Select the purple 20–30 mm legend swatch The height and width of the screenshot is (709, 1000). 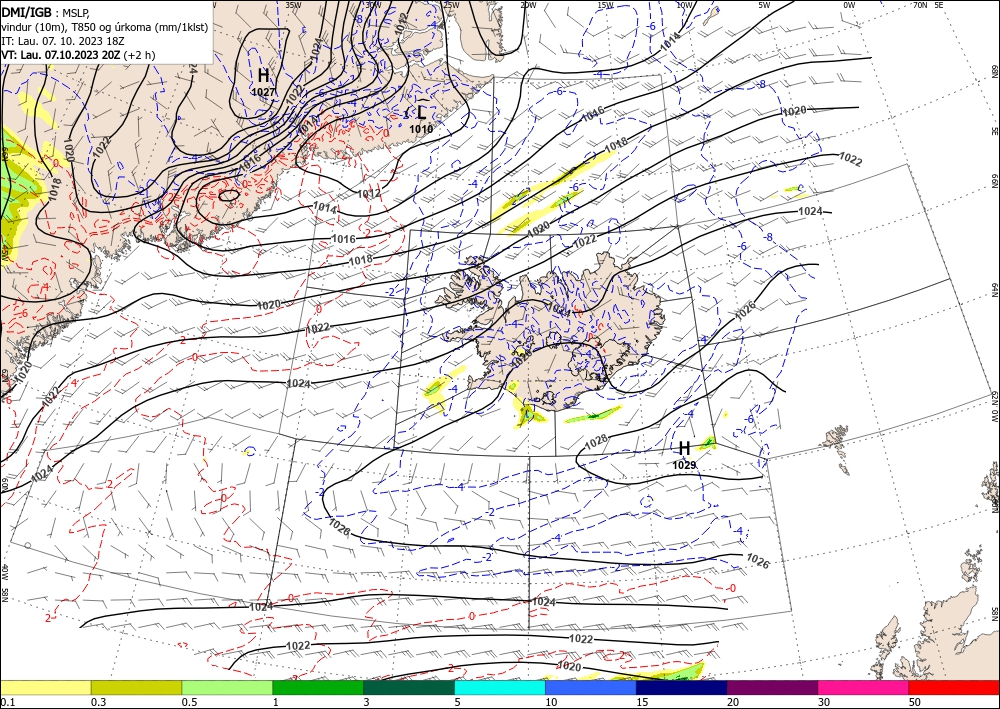pos(772,687)
